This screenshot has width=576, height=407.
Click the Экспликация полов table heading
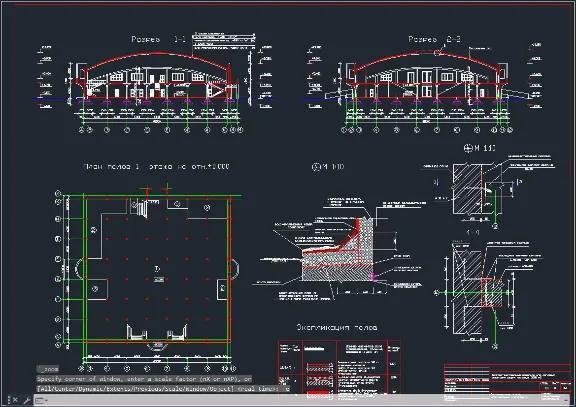click(337, 327)
